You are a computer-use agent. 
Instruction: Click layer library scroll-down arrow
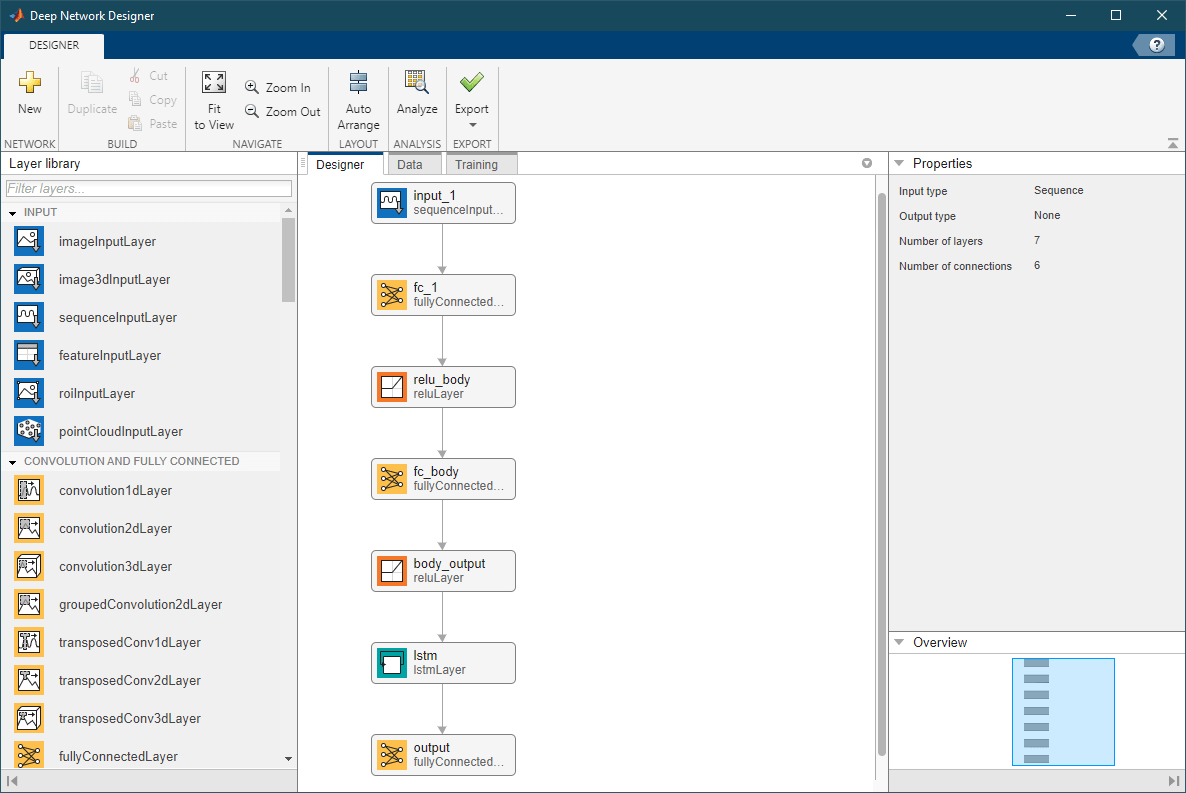click(x=288, y=758)
